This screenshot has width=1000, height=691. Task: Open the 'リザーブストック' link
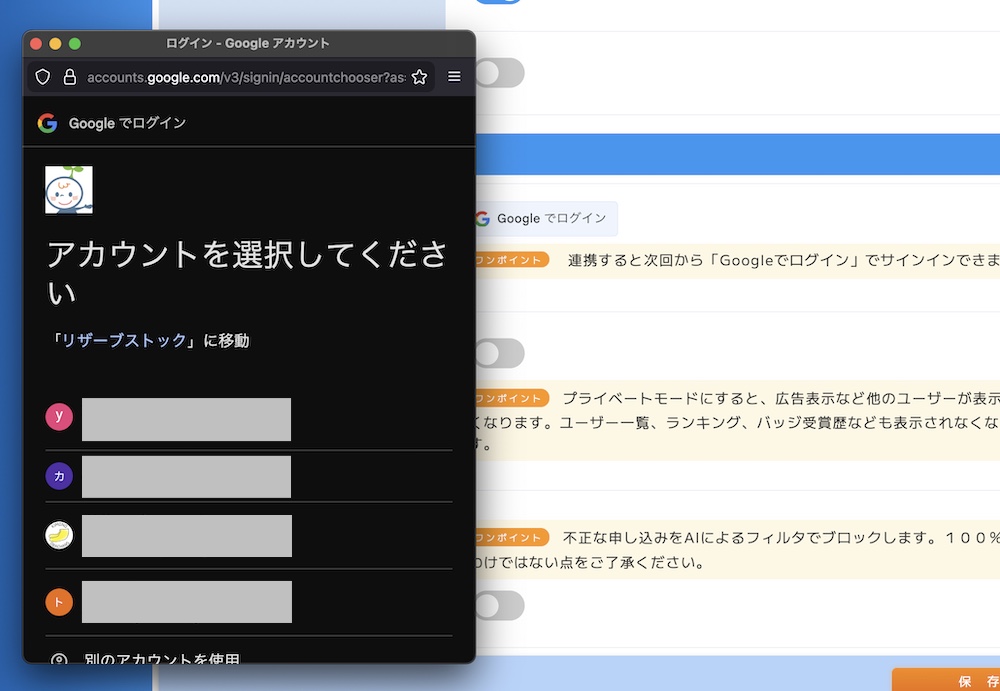pos(125,341)
